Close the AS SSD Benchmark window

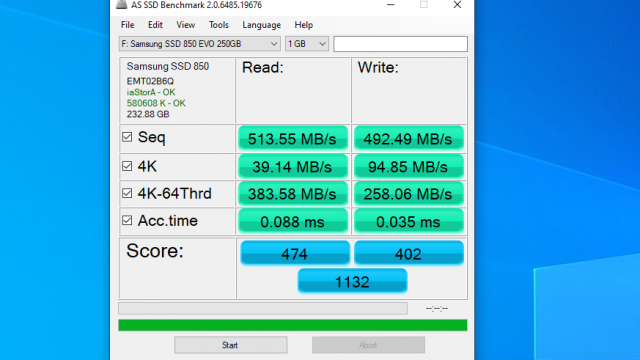(457, 5)
